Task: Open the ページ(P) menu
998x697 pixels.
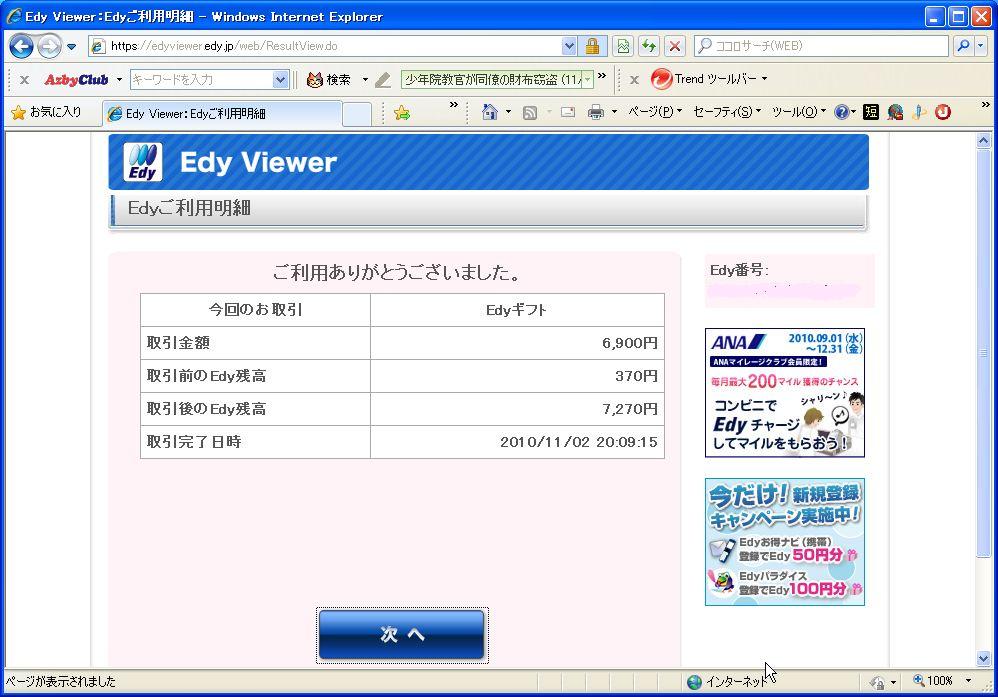Action: pos(655,112)
